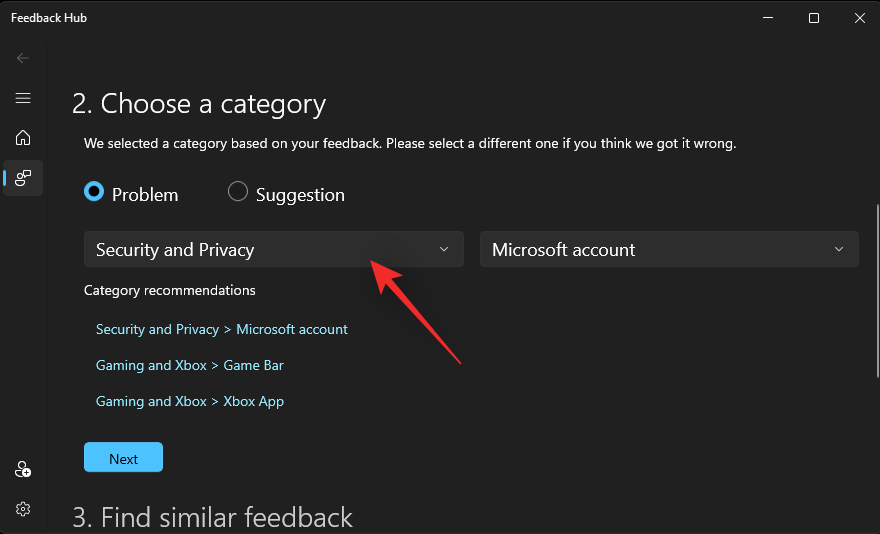The image size is (880, 534).
Task: Go to the Home icon
Action: [x=23, y=138]
